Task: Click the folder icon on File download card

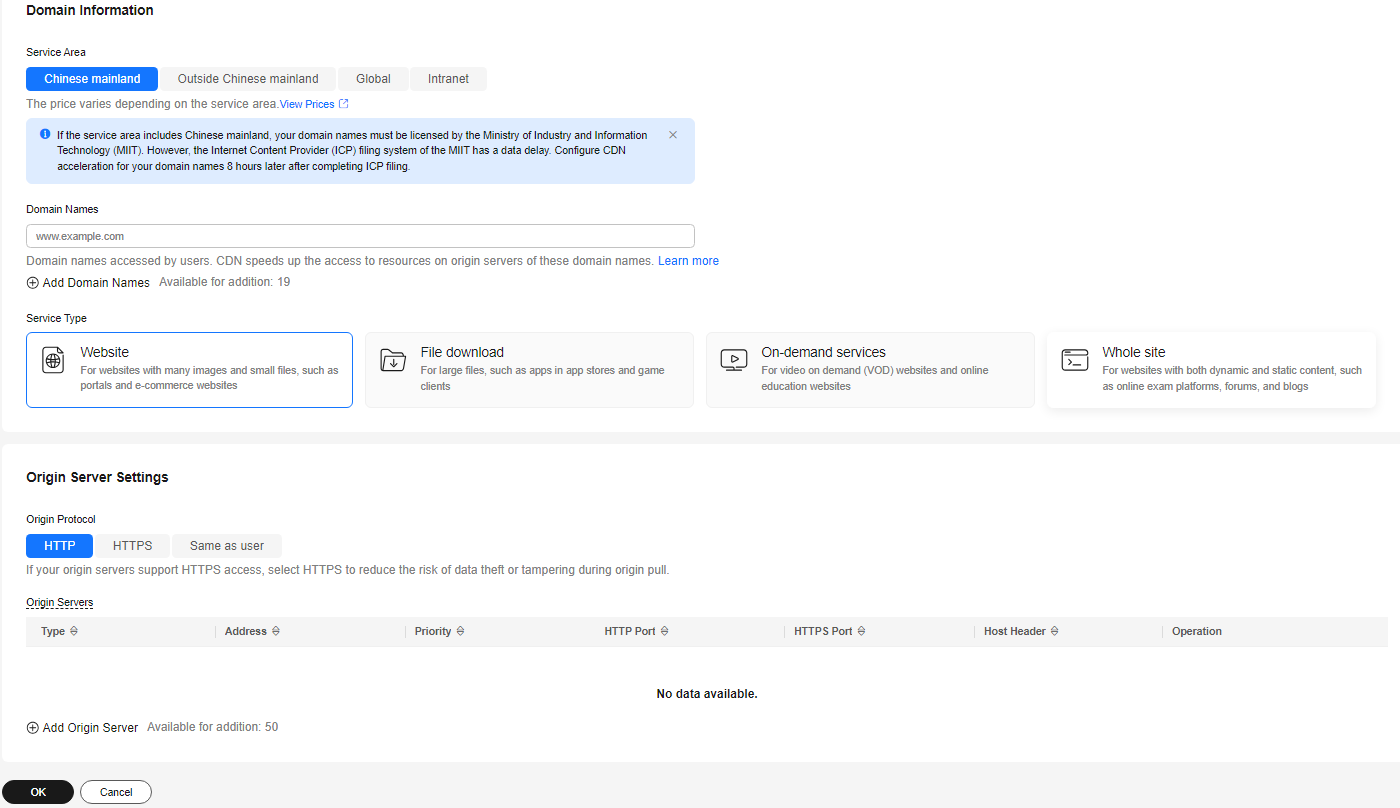Action: pyautogui.click(x=393, y=361)
